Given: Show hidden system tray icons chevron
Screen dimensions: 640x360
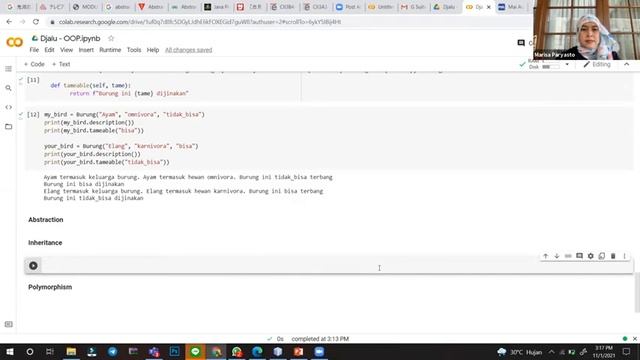Looking at the screenshot, I should [551, 351].
